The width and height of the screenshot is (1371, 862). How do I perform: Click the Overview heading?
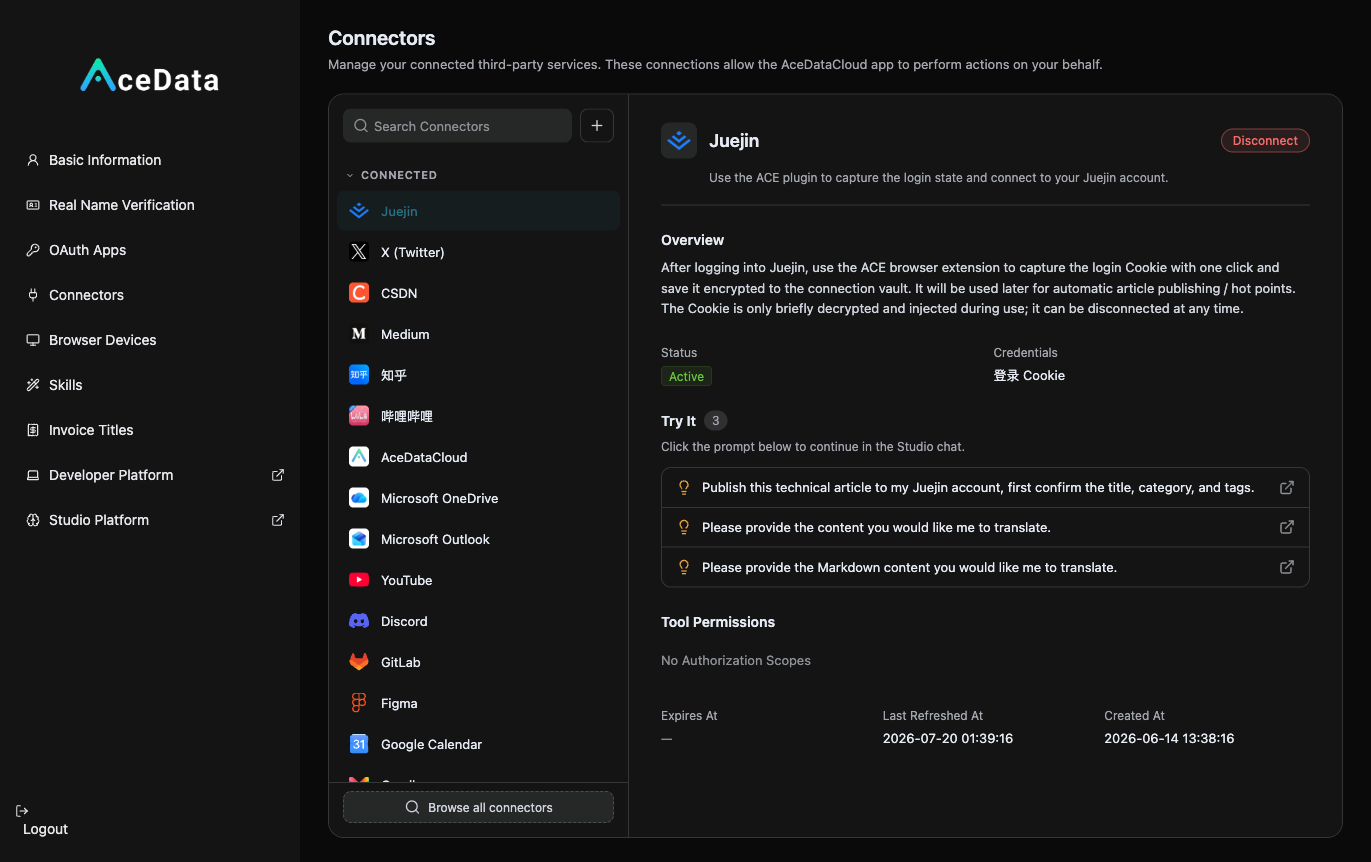click(x=692, y=240)
